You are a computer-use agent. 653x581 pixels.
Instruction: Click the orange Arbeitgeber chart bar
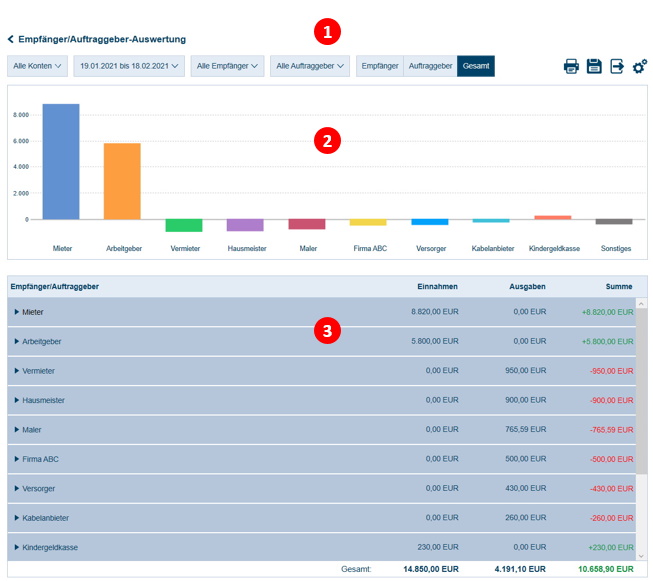[x=122, y=181]
